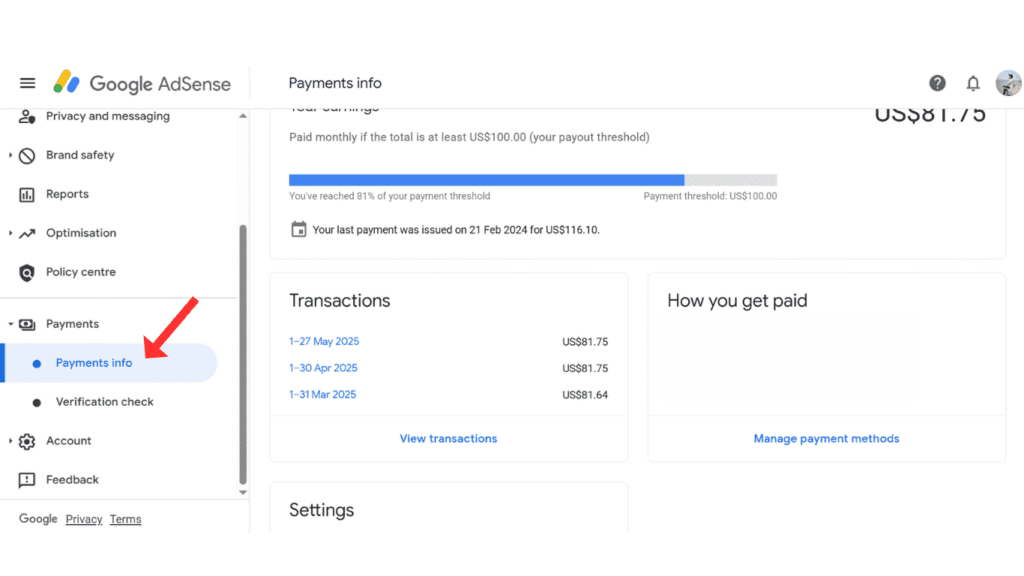Click the sidebar scrollbar thumb
Screen dimensions: 1024x576
[x=243, y=355]
